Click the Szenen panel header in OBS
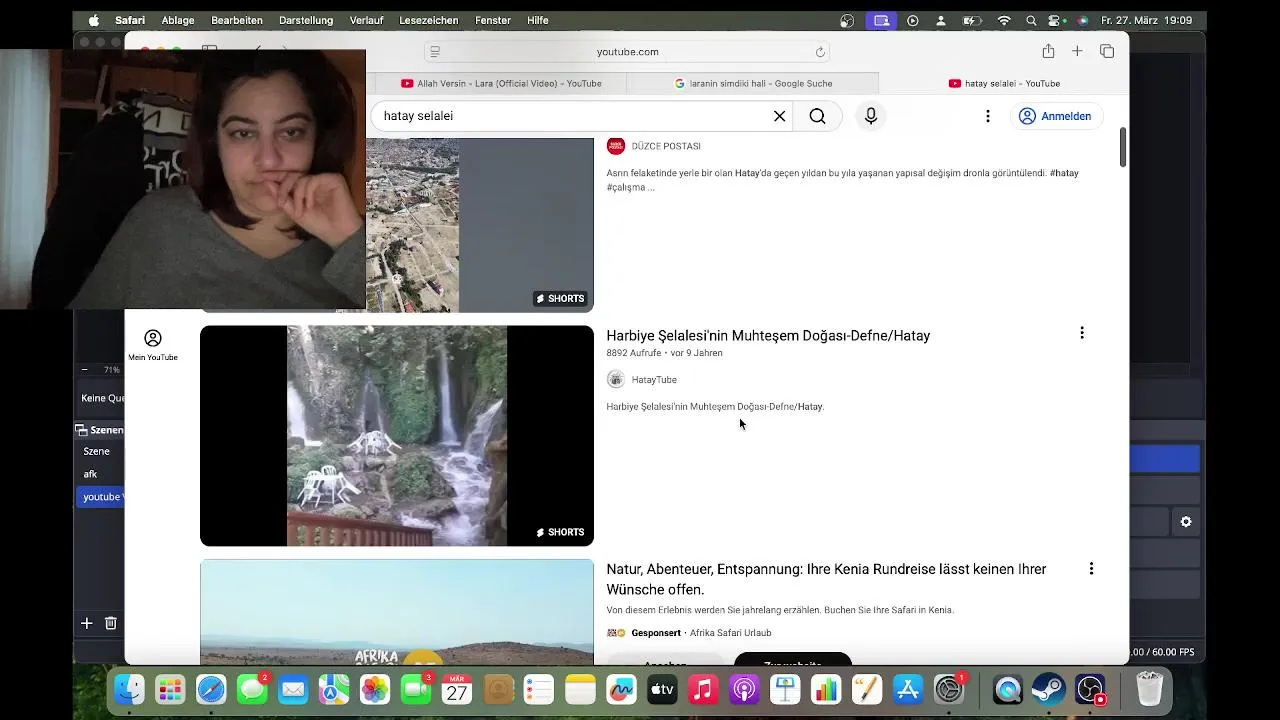Viewport: 1280px width, 720px height. pyautogui.click(x=99, y=430)
